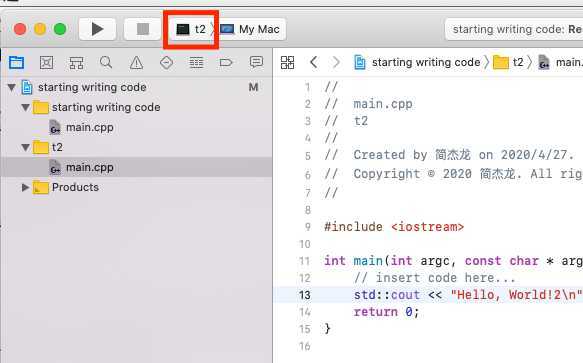The width and height of the screenshot is (583, 363).
Task: Click the int main function declaration
Action: (453, 261)
